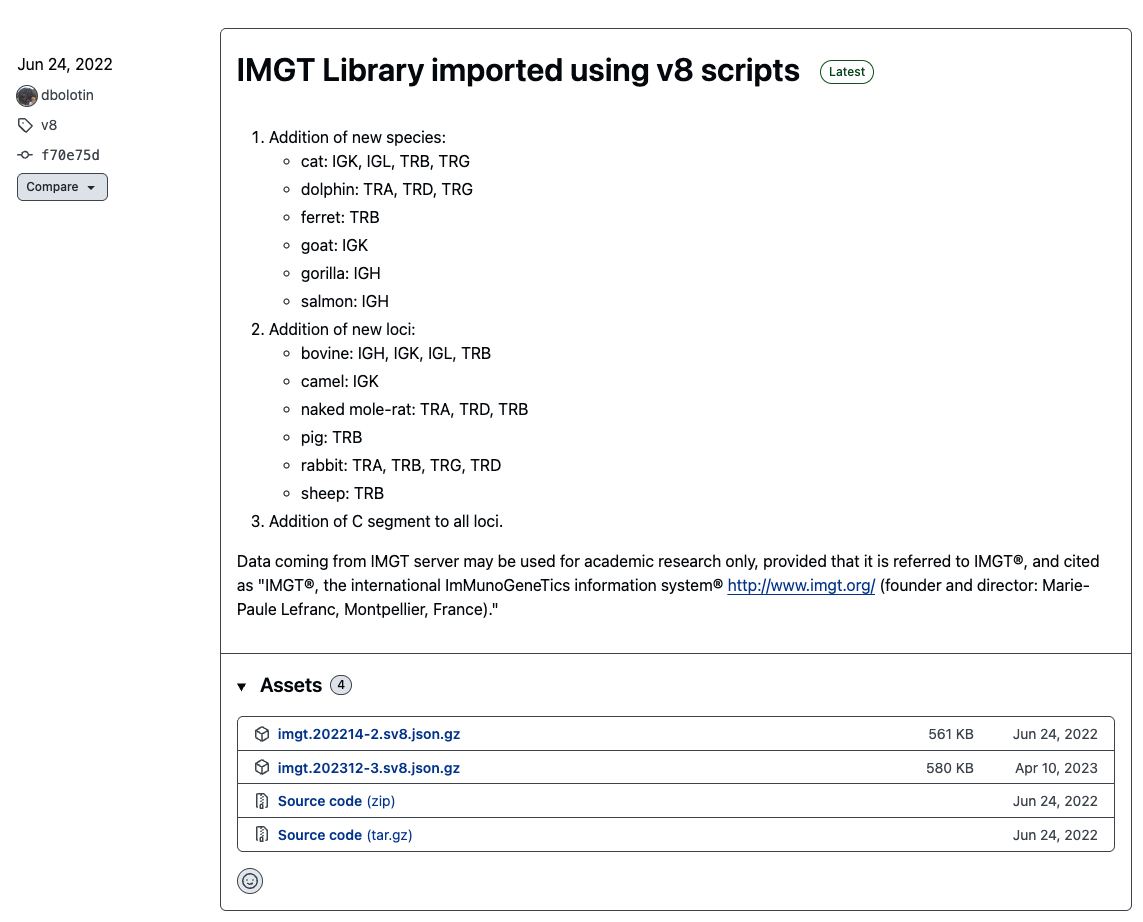Viewport: 1143px width, 922px height.
Task: Add a reaction with the smiley button
Action: pos(250,881)
